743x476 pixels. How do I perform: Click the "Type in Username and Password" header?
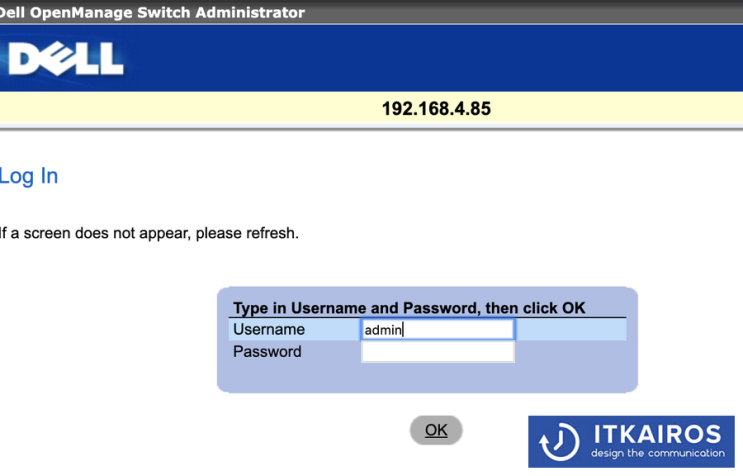pos(409,308)
